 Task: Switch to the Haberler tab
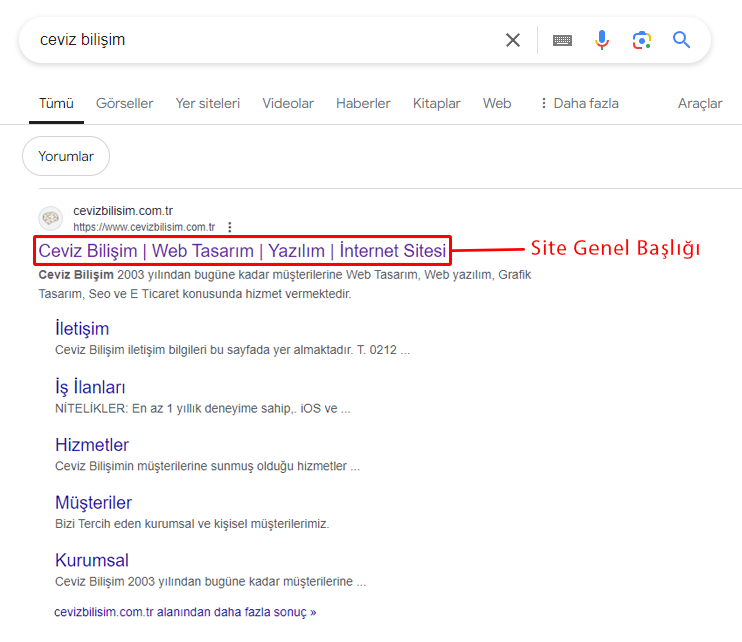tap(363, 103)
